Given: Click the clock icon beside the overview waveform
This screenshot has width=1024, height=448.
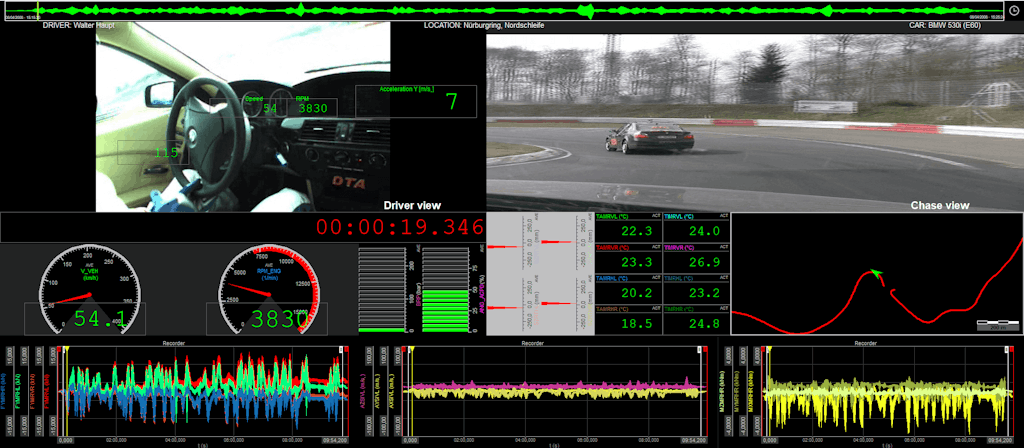Looking at the screenshot, I should click(x=1014, y=10).
